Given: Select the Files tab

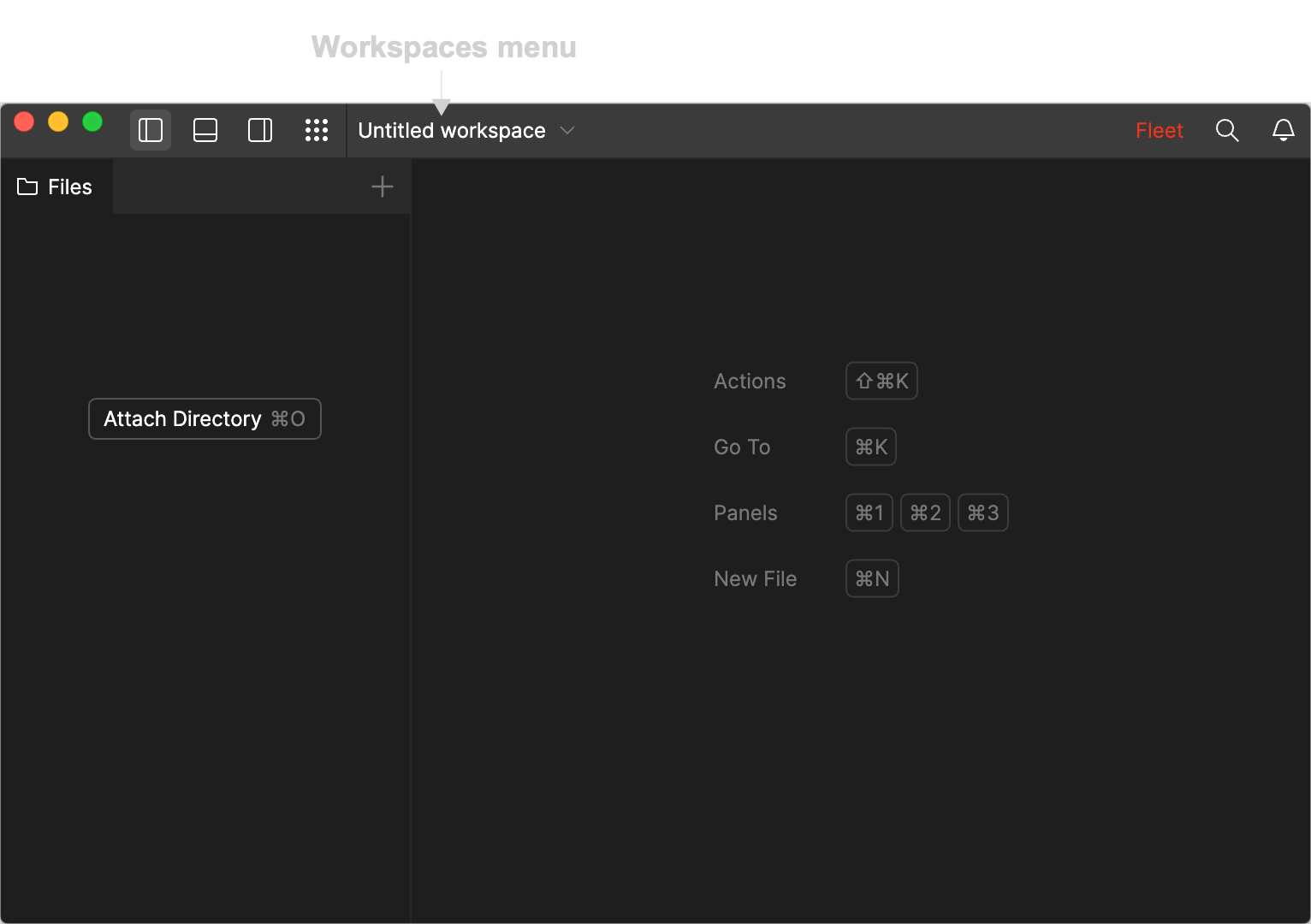Looking at the screenshot, I should (x=55, y=187).
